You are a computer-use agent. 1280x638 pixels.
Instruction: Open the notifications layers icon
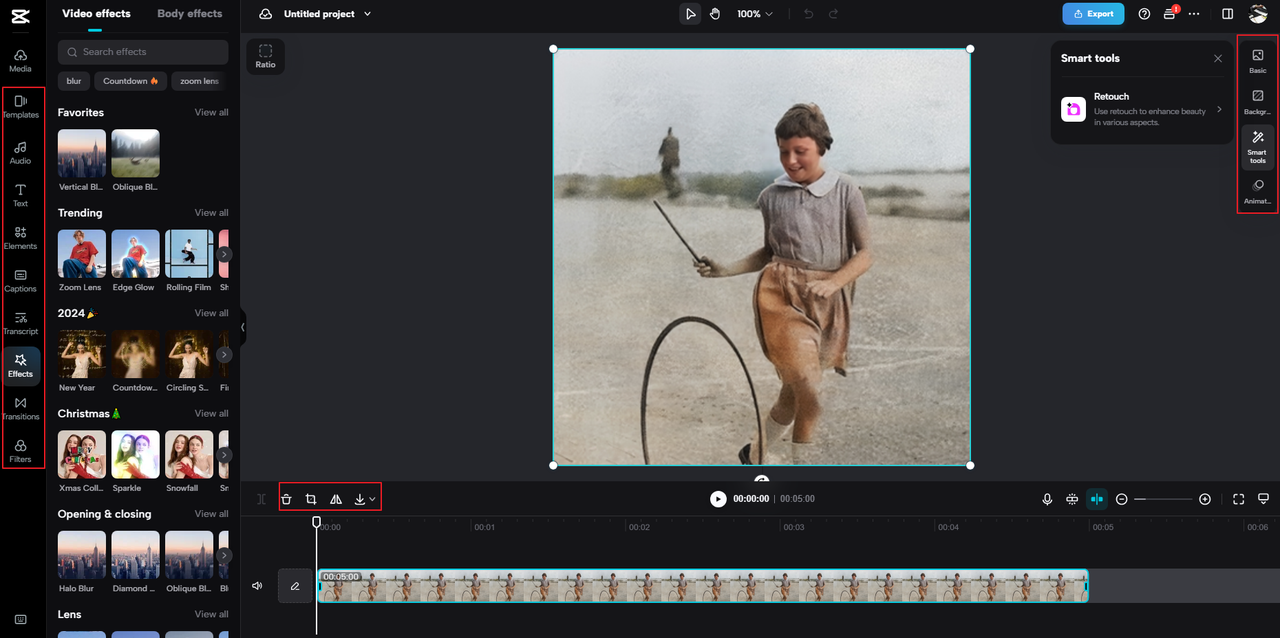click(x=1169, y=14)
